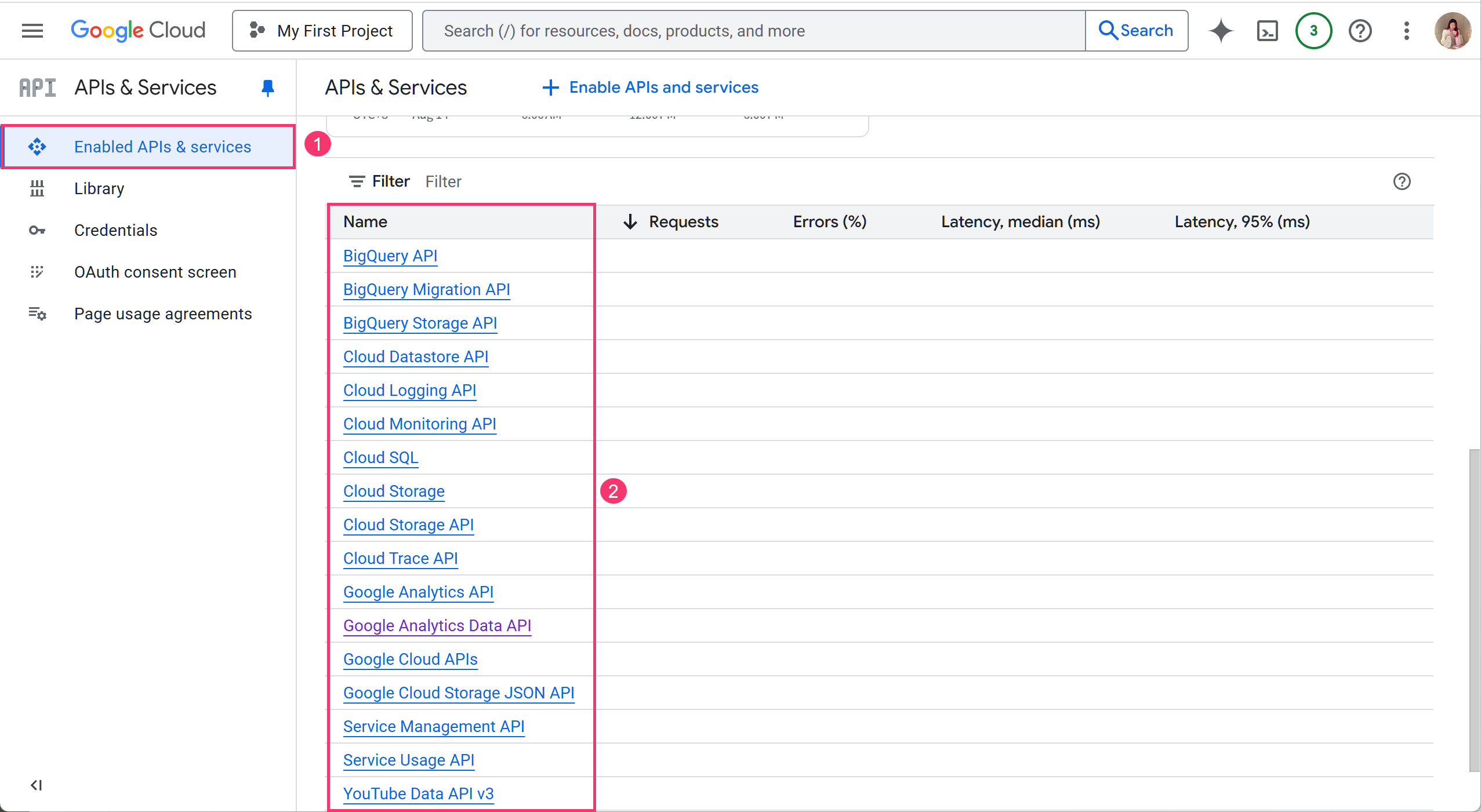Click the Search button
Screen dimensions: 1481x812
(1137, 31)
